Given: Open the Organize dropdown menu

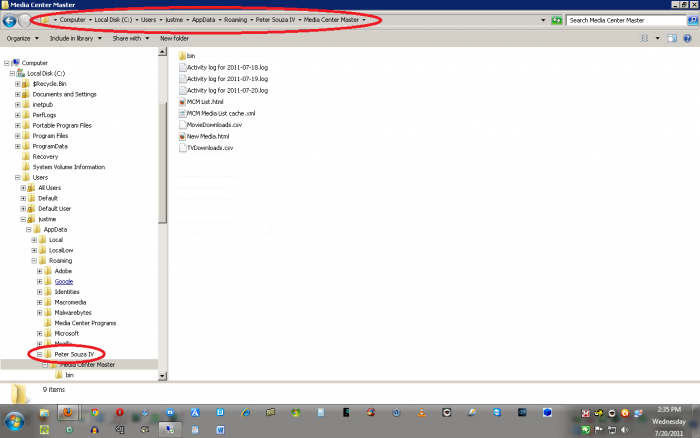Looking at the screenshot, I should [23, 38].
